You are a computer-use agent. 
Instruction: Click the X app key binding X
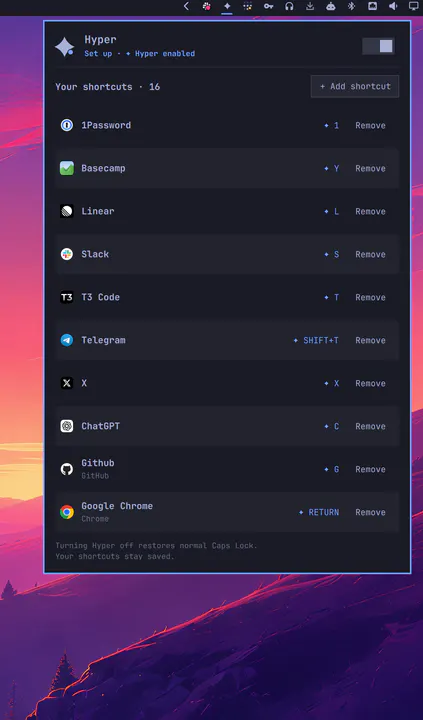332,383
